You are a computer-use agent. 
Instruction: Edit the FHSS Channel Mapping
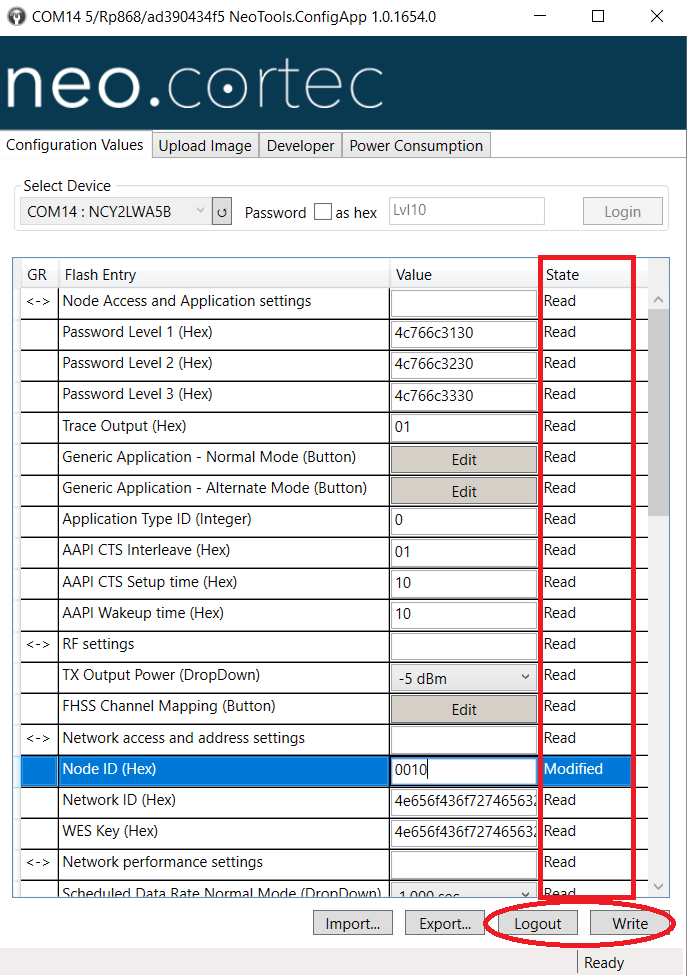pos(464,709)
